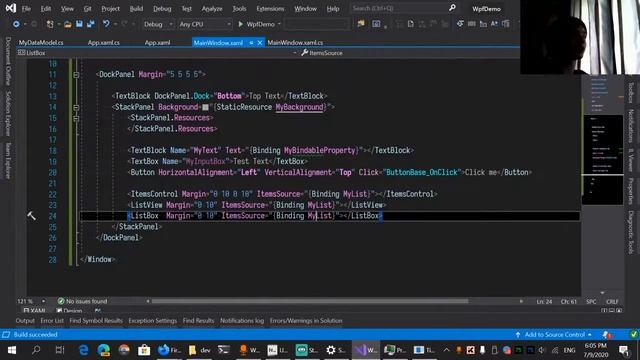This screenshot has height=360, width=640.
Task: Switch to the XAML pane tab
Action: coord(34,311)
